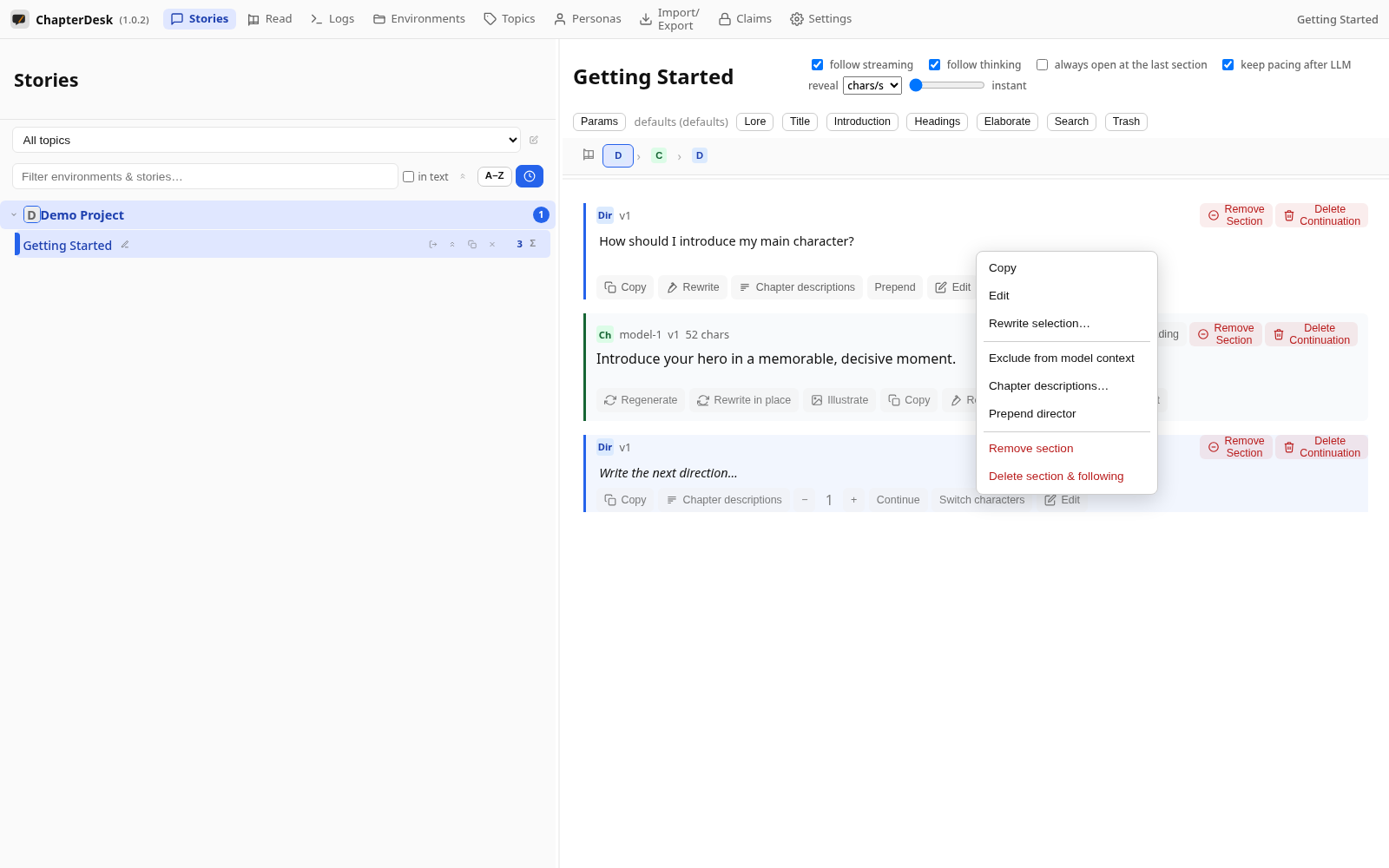Choose Exclude from model context in the menu

pos(1067,358)
